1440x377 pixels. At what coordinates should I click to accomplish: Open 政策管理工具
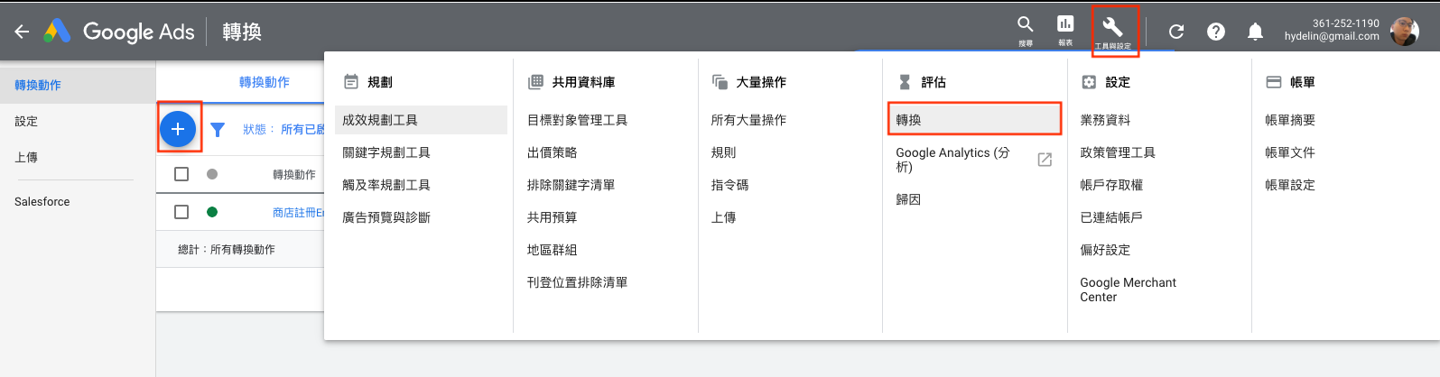click(1118, 153)
